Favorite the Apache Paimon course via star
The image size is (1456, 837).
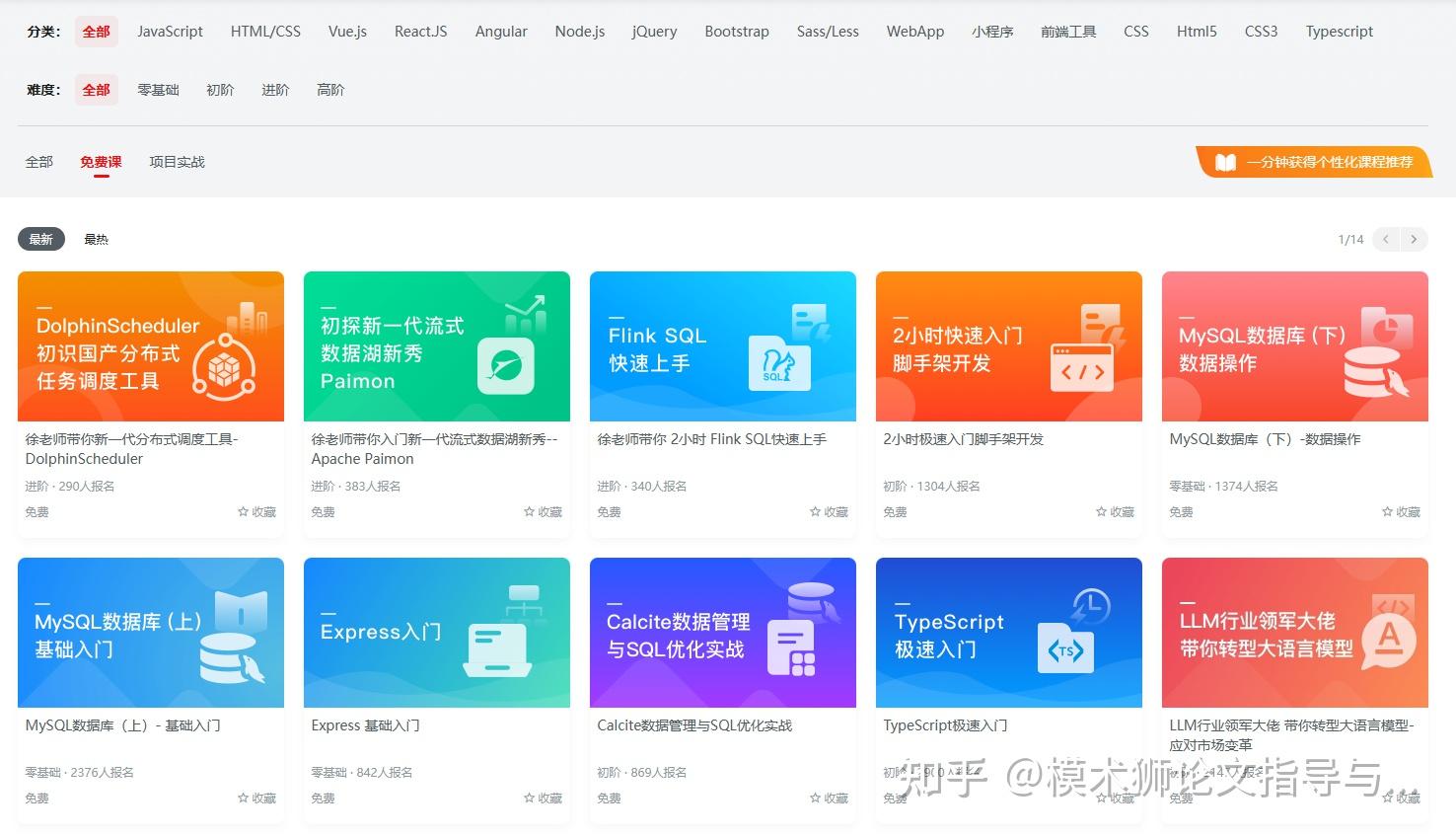tap(530, 512)
